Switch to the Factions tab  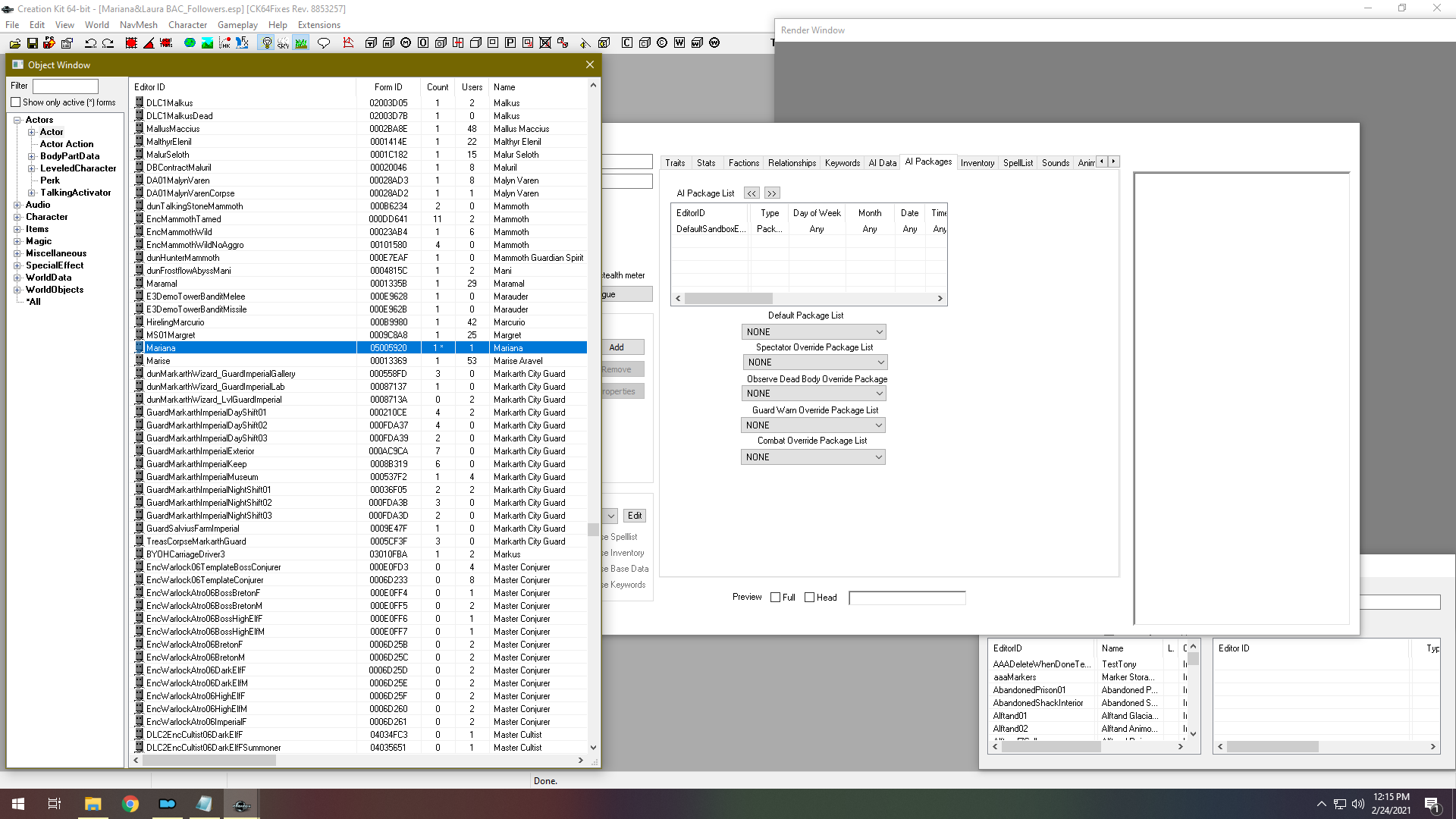point(743,163)
